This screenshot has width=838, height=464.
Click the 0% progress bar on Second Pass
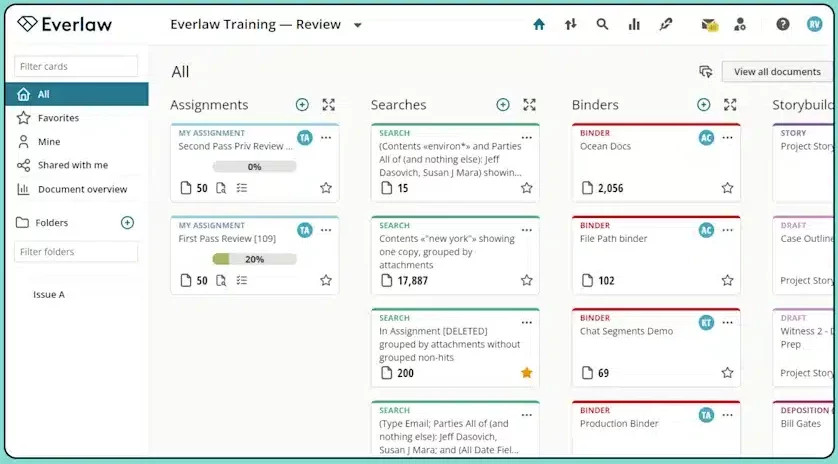pos(254,167)
